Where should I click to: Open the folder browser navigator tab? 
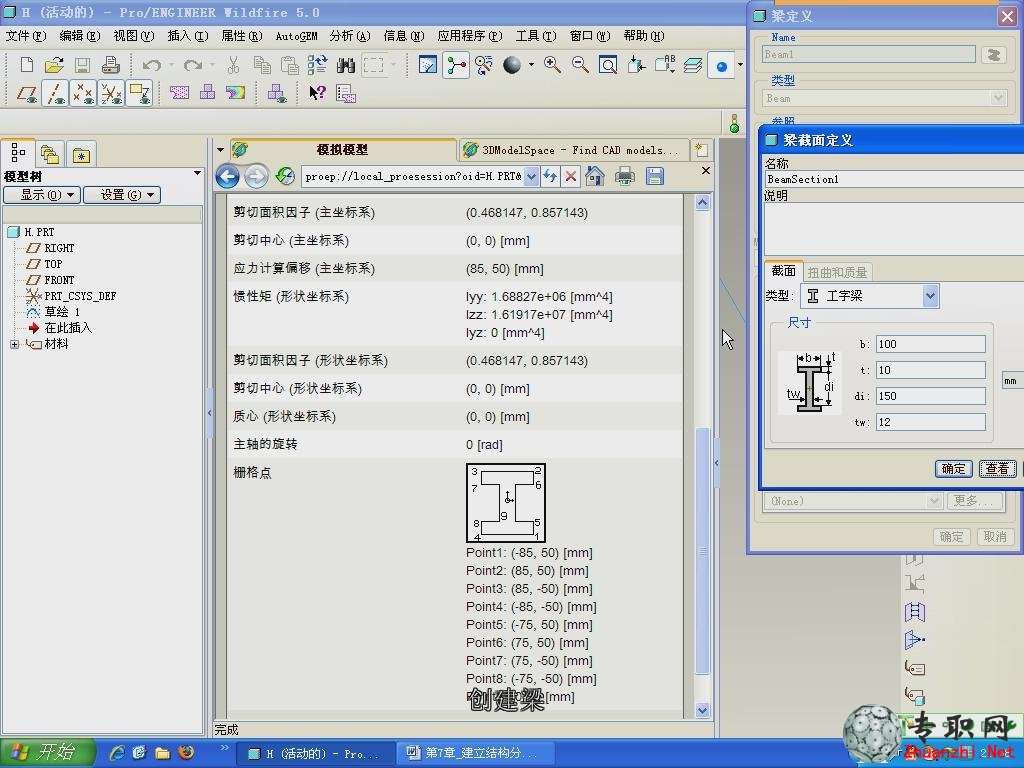[x=50, y=154]
